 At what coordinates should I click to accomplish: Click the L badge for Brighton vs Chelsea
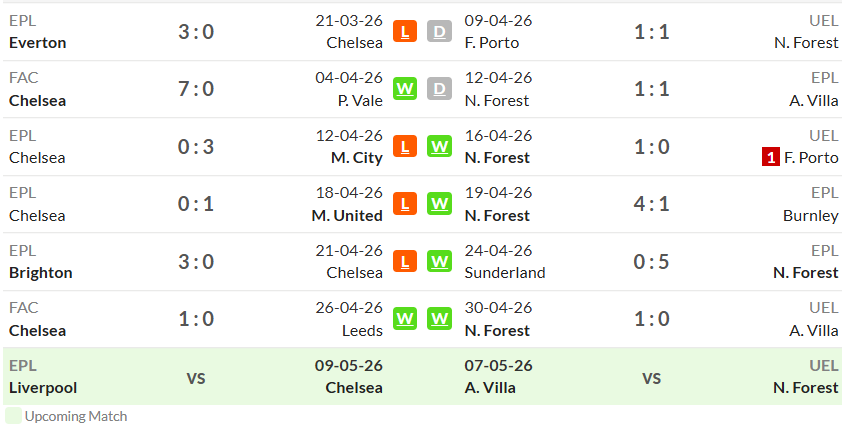[405, 262]
